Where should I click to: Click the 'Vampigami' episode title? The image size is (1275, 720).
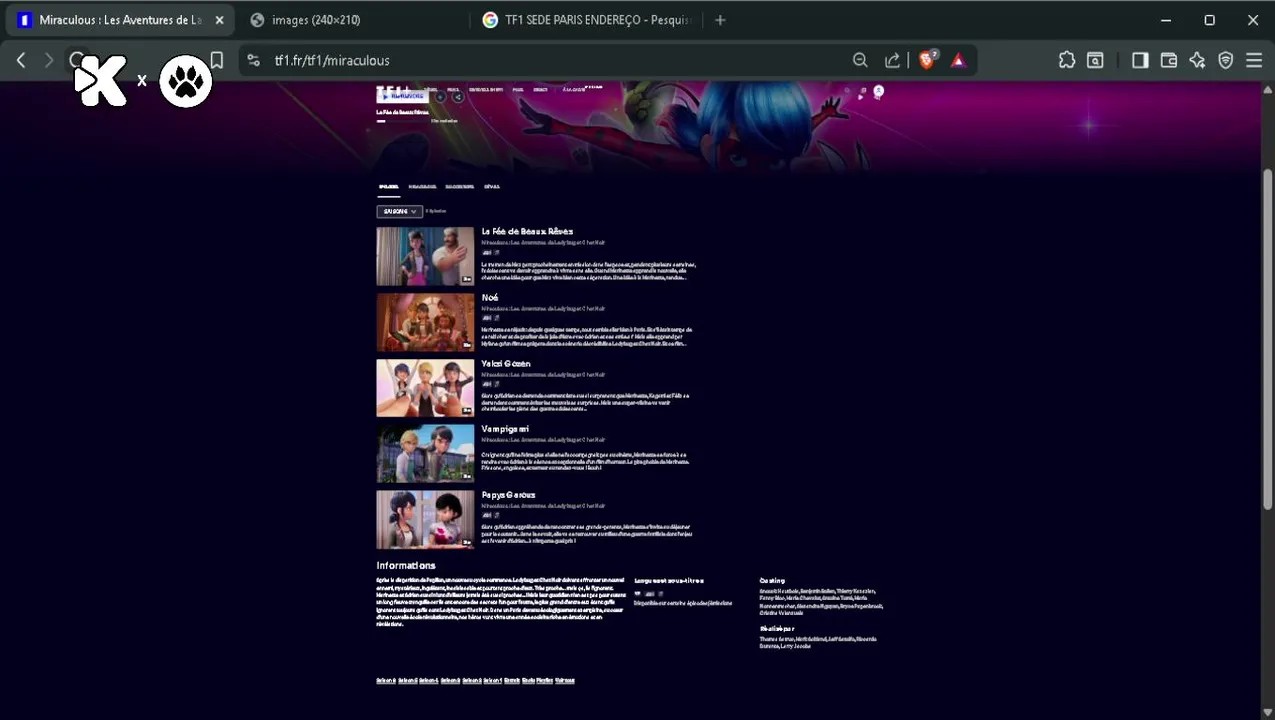coord(505,429)
